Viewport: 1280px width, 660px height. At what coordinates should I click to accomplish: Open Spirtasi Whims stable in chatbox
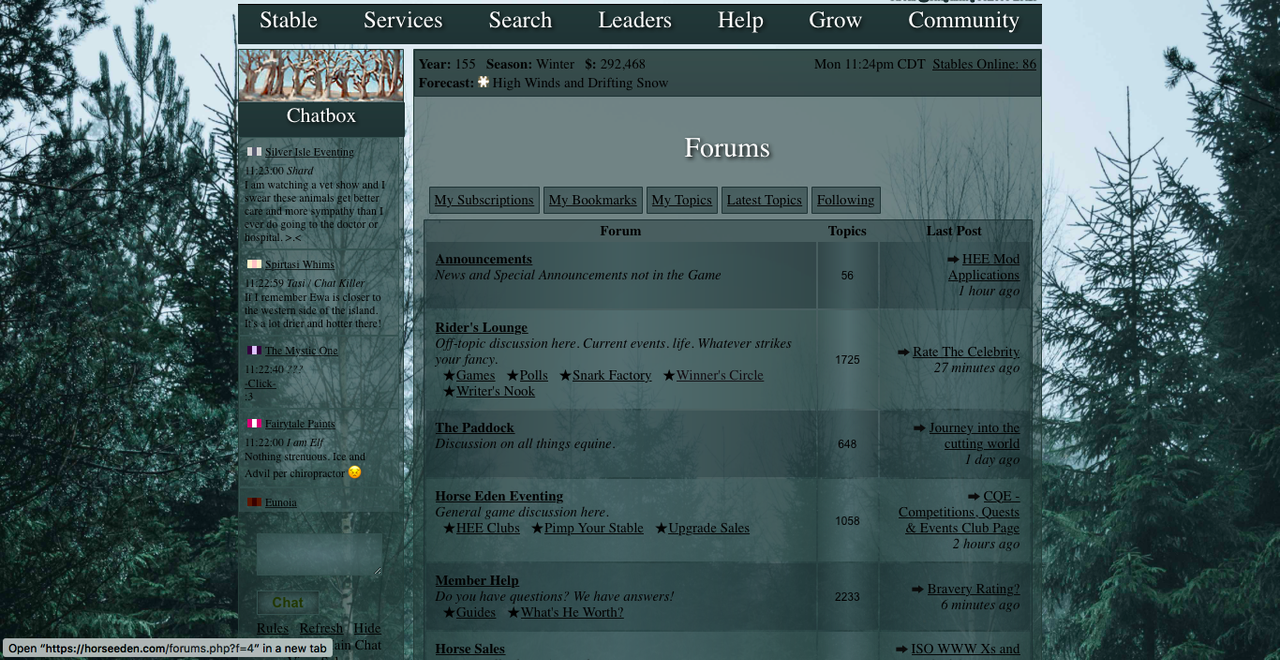click(x=300, y=264)
